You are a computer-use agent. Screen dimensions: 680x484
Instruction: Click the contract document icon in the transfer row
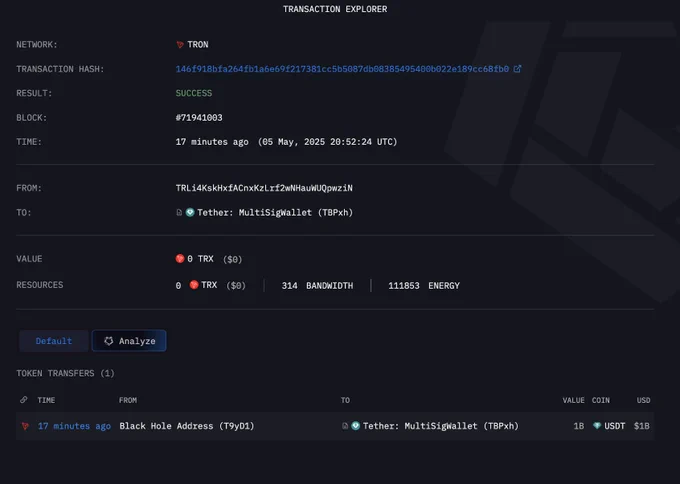coord(345,426)
